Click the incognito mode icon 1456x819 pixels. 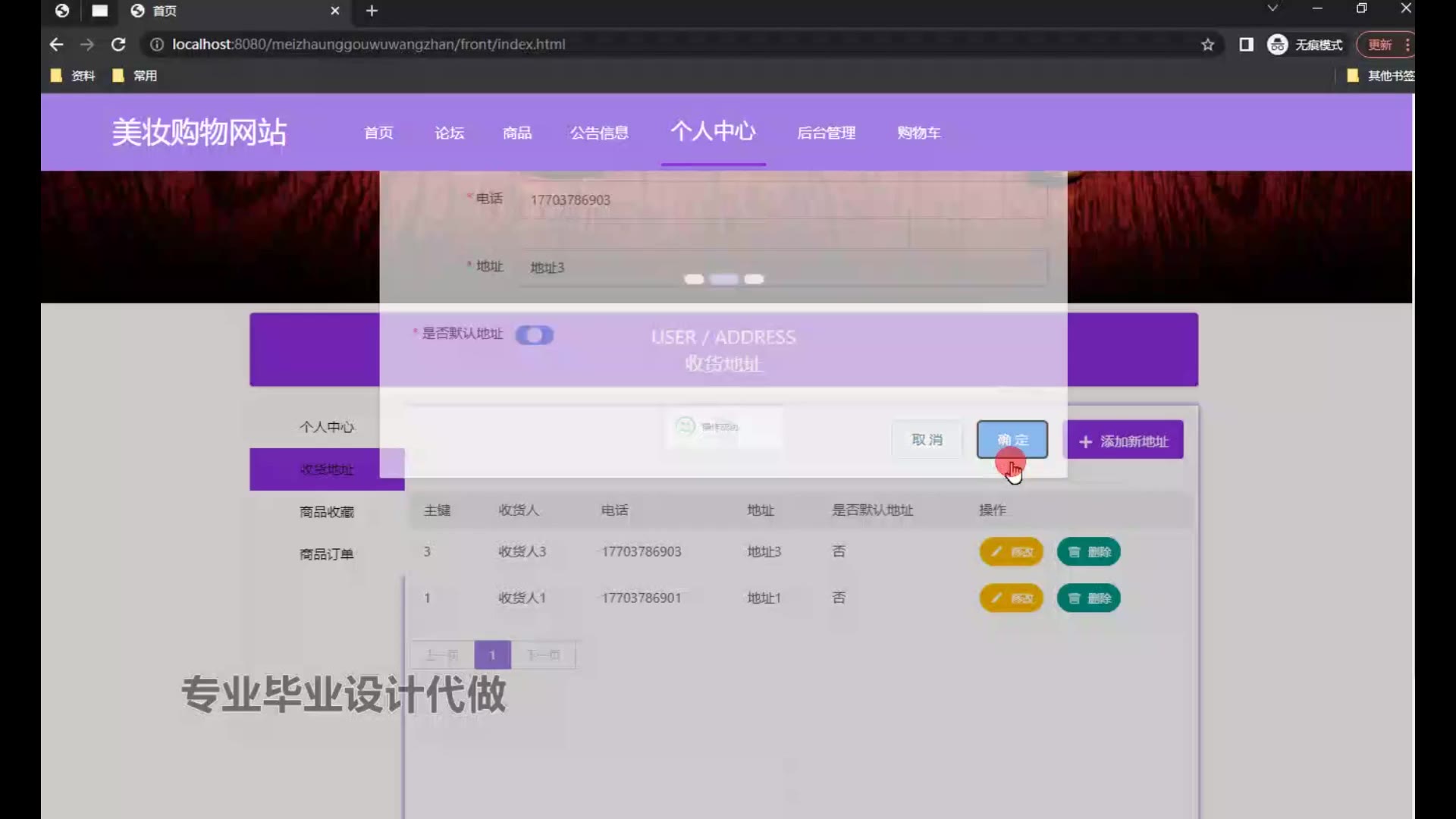[1278, 45]
